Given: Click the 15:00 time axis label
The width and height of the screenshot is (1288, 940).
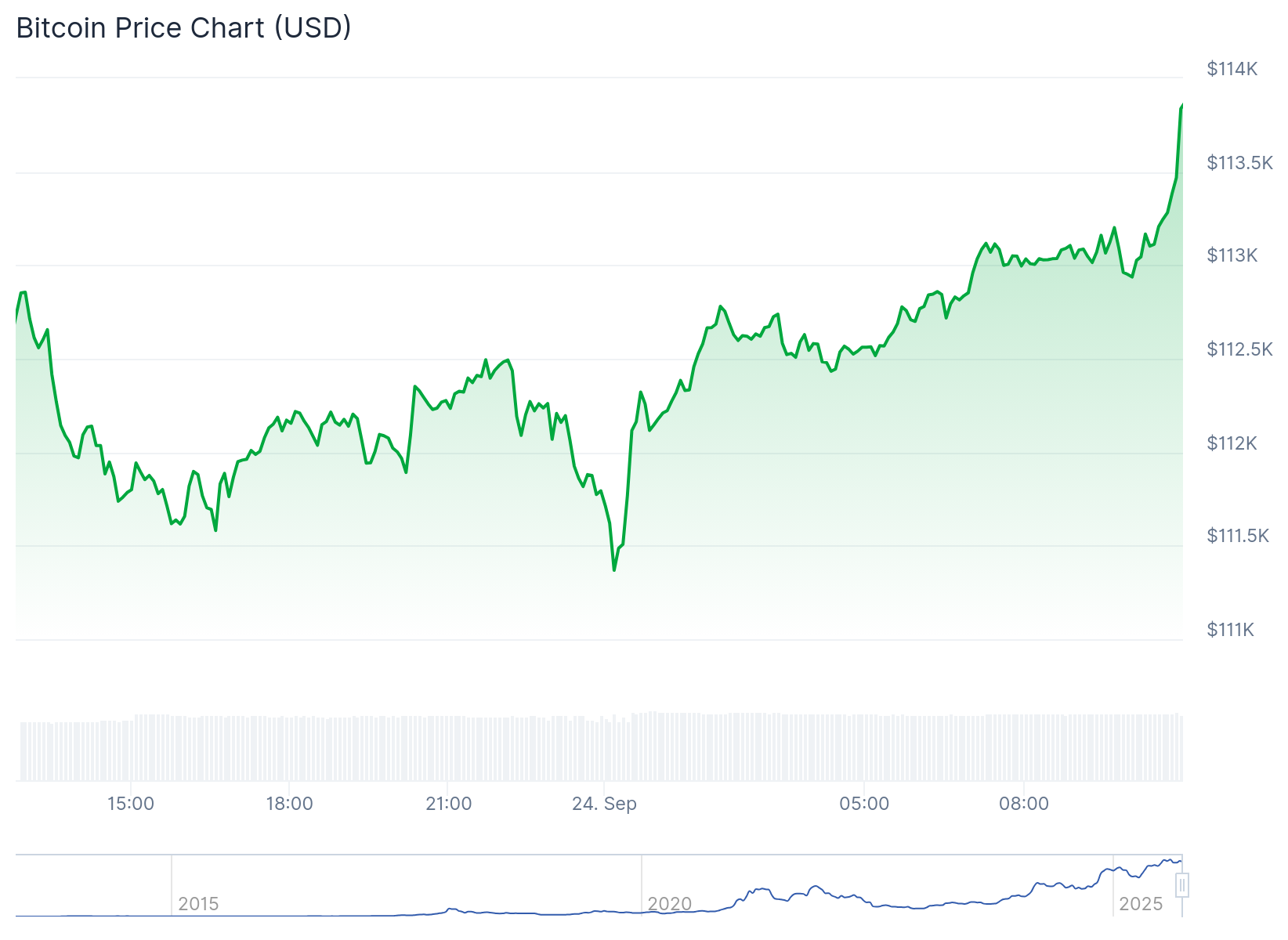Looking at the screenshot, I should pyautogui.click(x=130, y=804).
